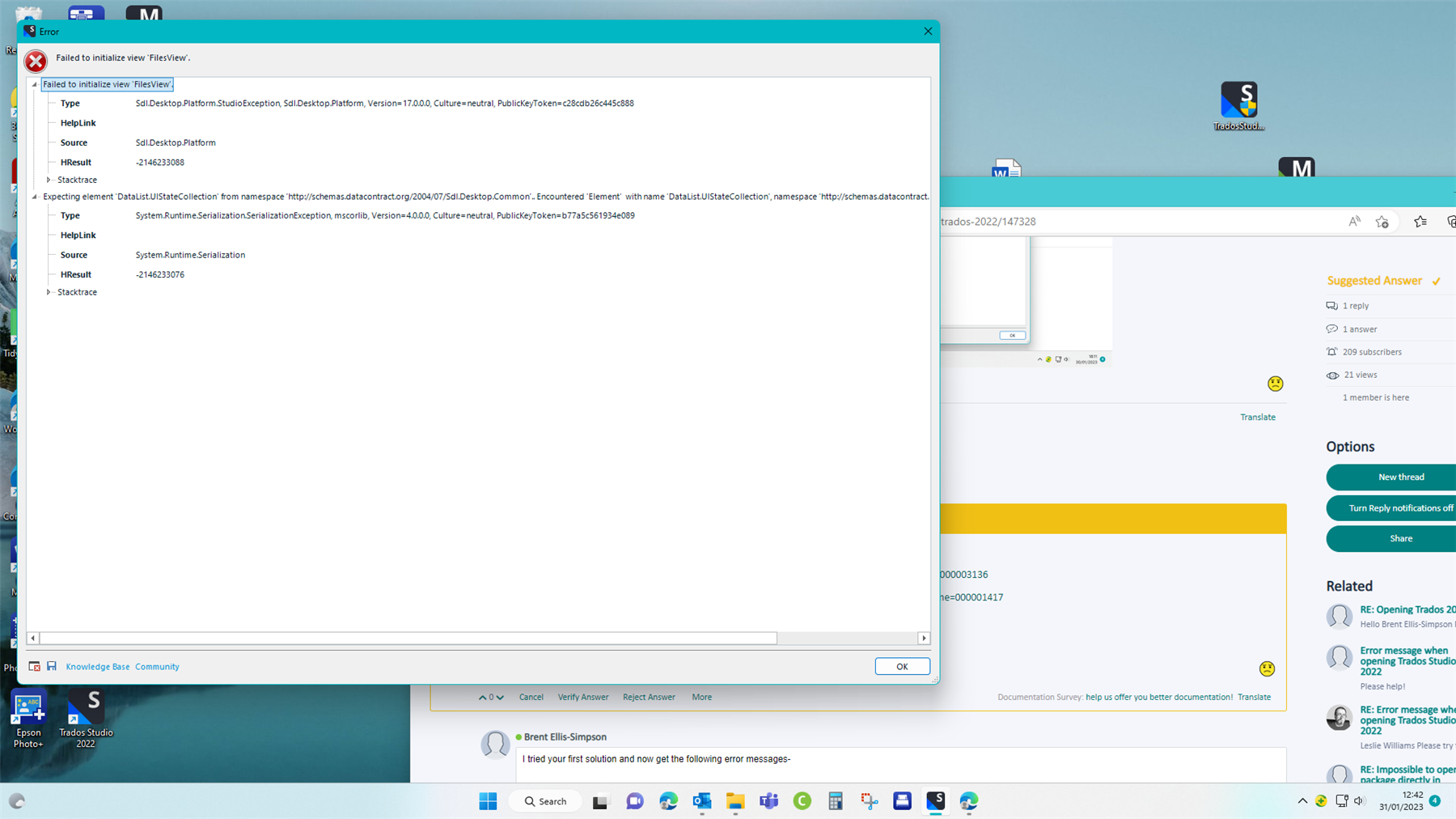Collapse the 'Failed to initialize view FilesView' node
1456x819 pixels.
35,83
